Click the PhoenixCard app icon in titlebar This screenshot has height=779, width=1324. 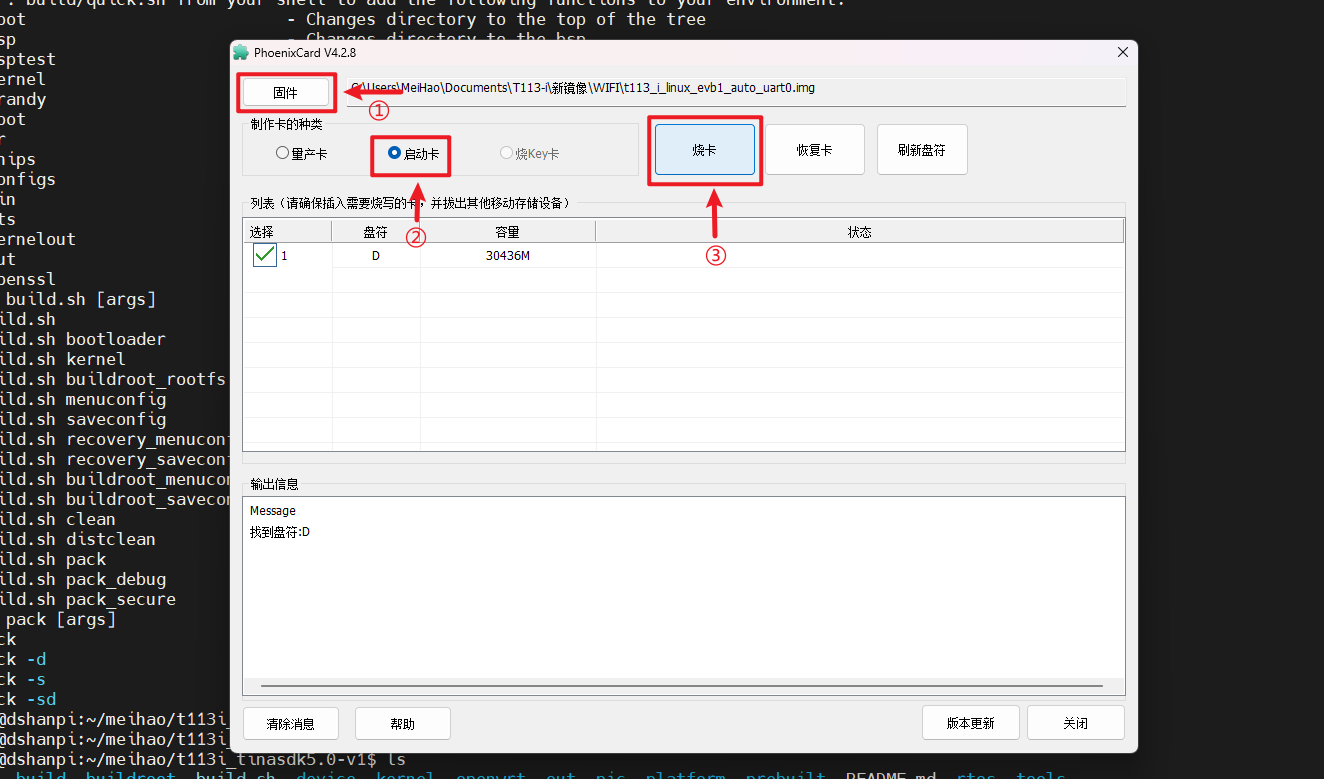241,52
